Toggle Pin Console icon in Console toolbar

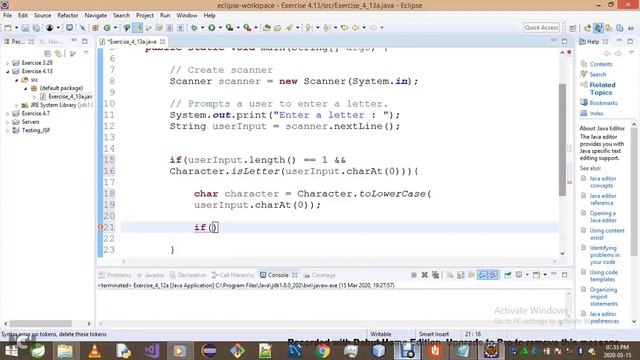pos(507,275)
